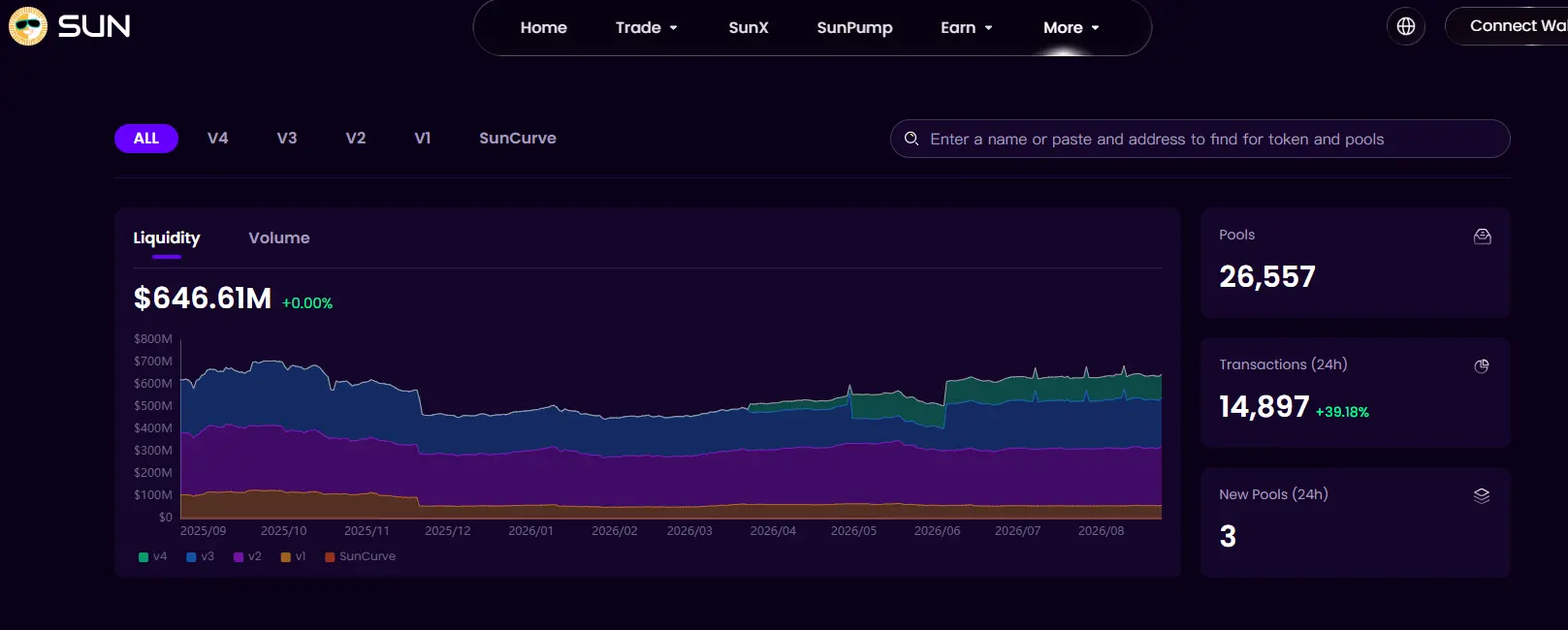Click the New Pools value 3

(1228, 537)
